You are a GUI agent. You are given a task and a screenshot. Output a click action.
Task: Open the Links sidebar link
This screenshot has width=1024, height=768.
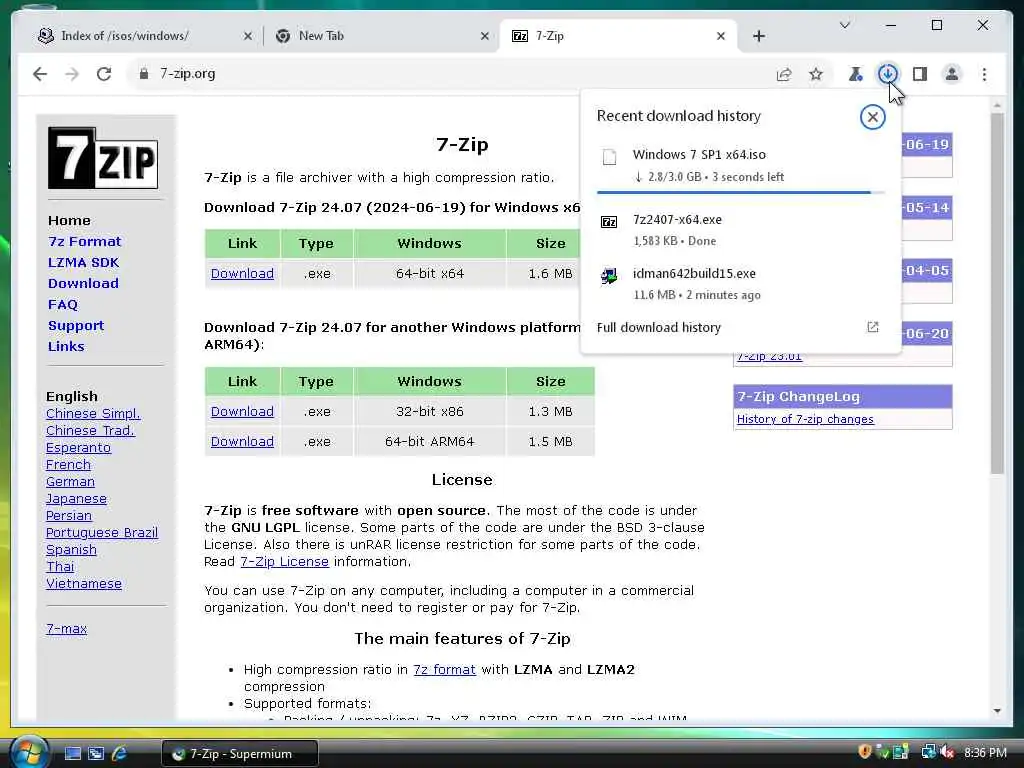point(66,346)
